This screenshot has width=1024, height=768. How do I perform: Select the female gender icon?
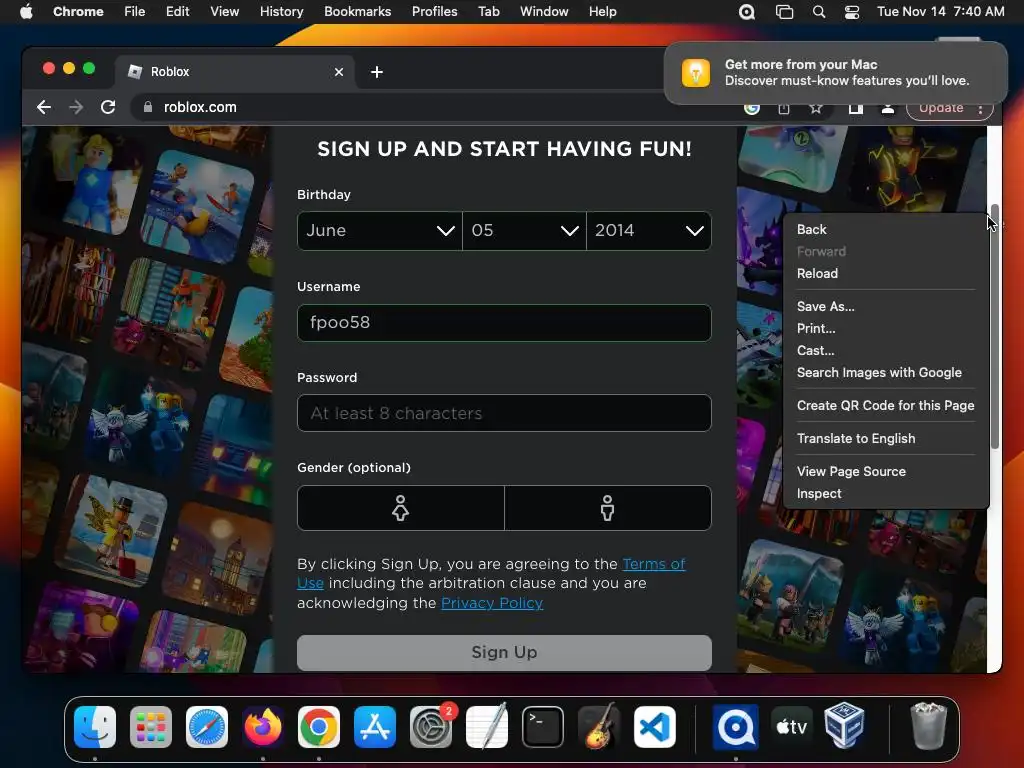[400, 508]
